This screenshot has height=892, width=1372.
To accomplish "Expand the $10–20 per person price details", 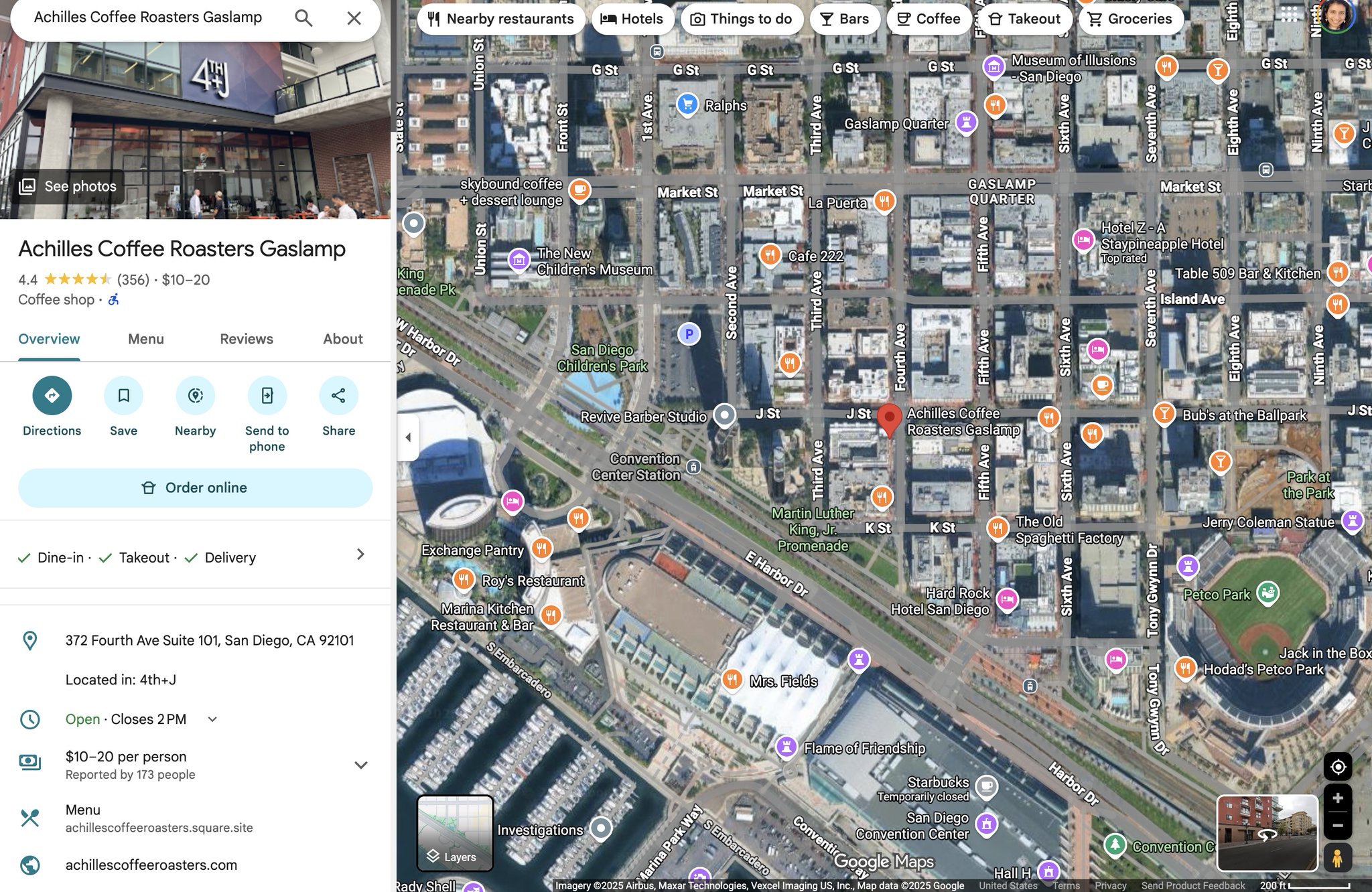I will click(x=360, y=765).
